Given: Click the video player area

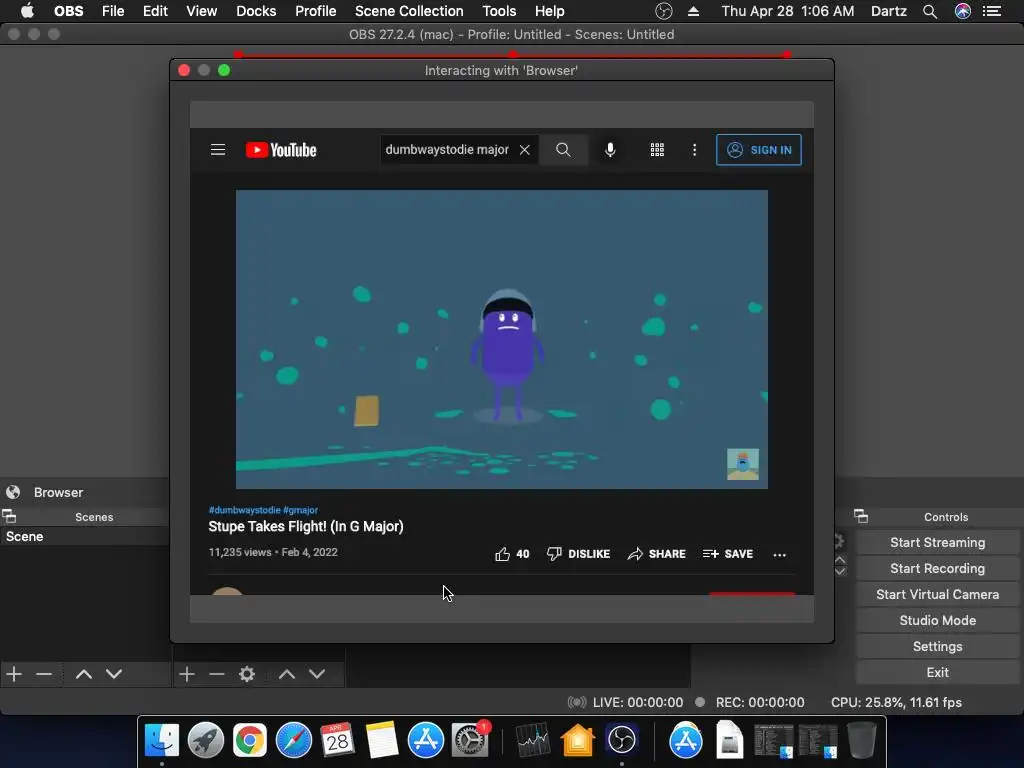Looking at the screenshot, I should tap(502, 339).
